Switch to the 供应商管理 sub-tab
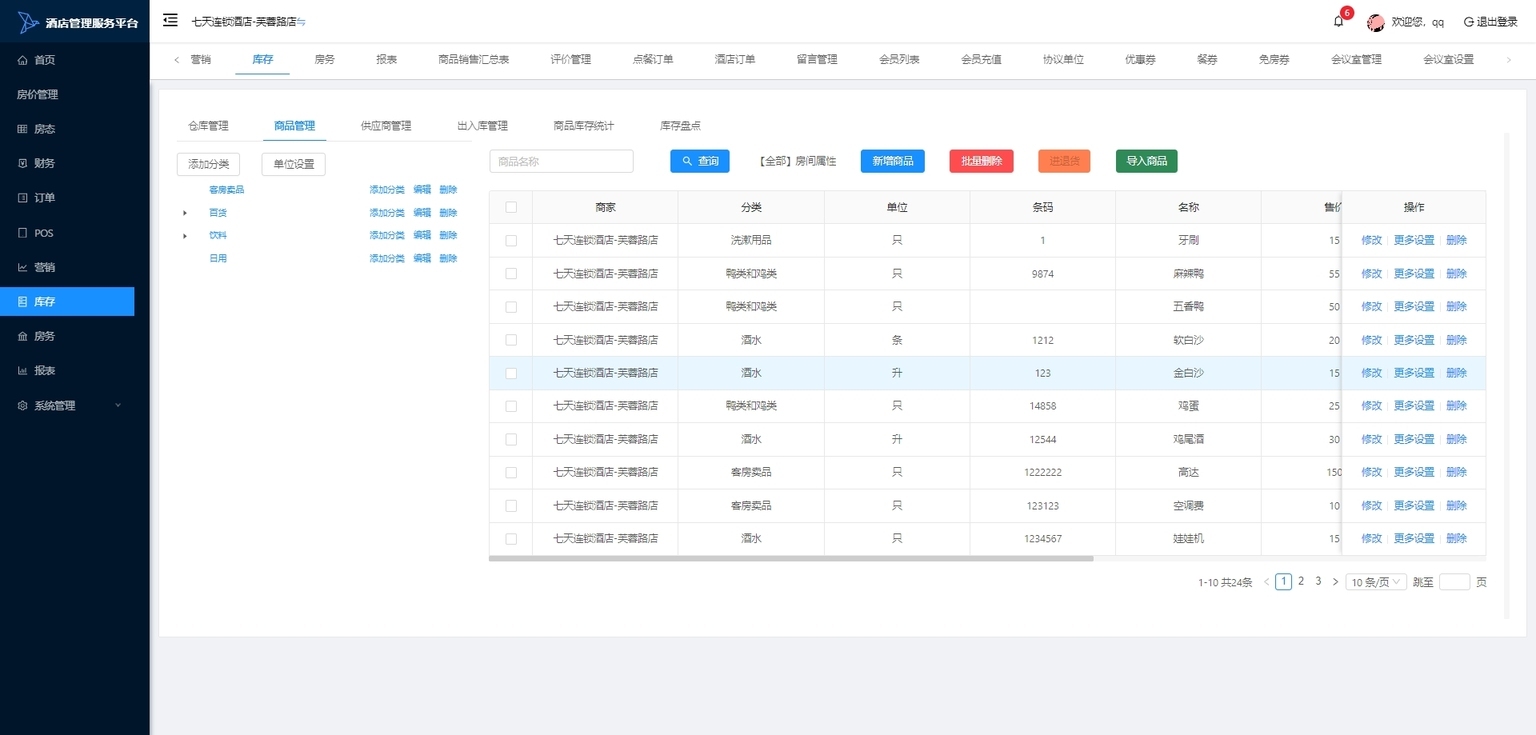Viewport: 1536px width, 735px height. pyautogui.click(x=386, y=126)
